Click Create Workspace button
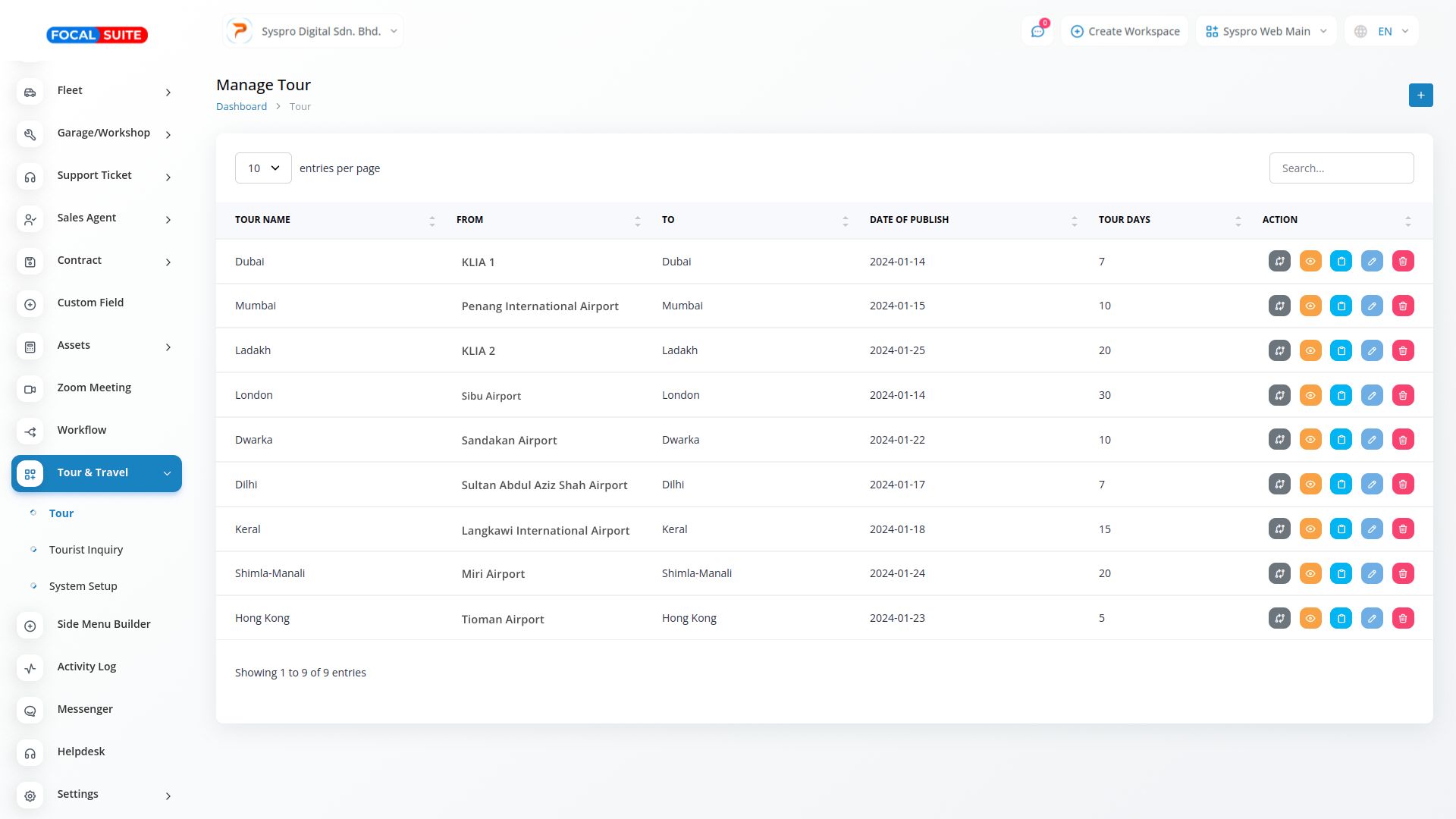Image resolution: width=1456 pixels, height=819 pixels. pyautogui.click(x=1125, y=32)
